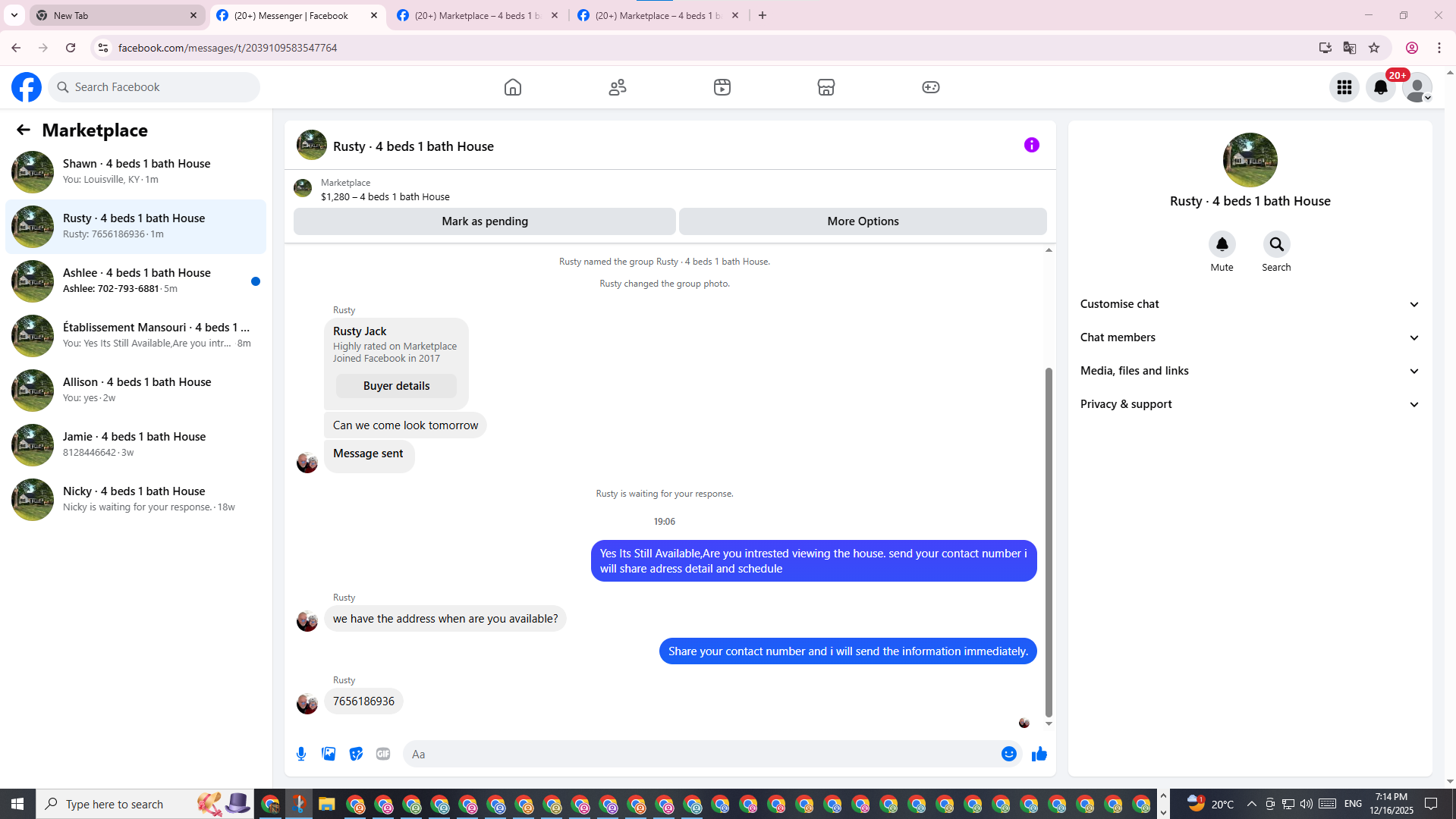Click the Rusty group photo in side panel
The image size is (1456, 819).
click(1250, 160)
